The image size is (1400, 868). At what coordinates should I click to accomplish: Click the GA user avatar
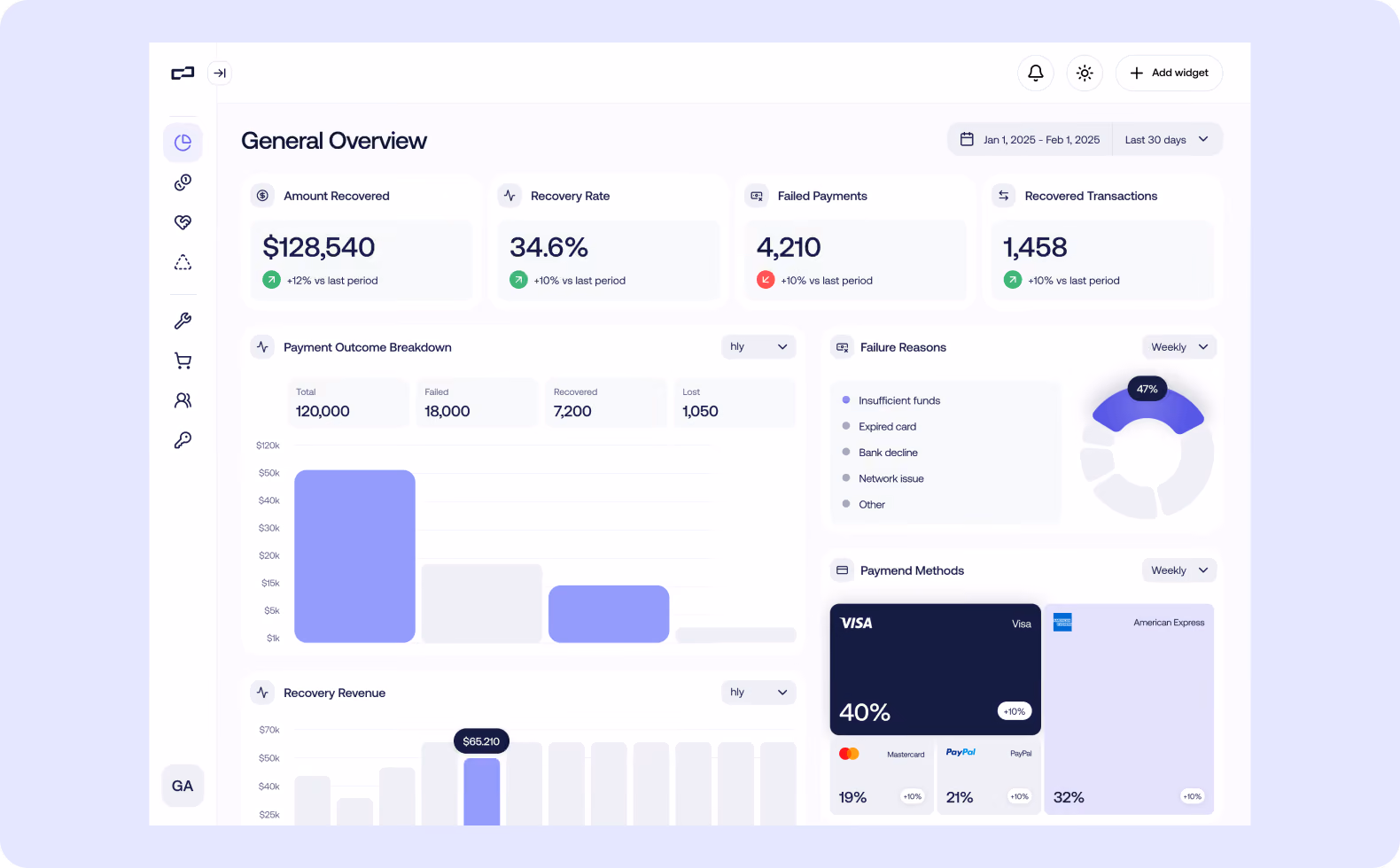[x=183, y=786]
